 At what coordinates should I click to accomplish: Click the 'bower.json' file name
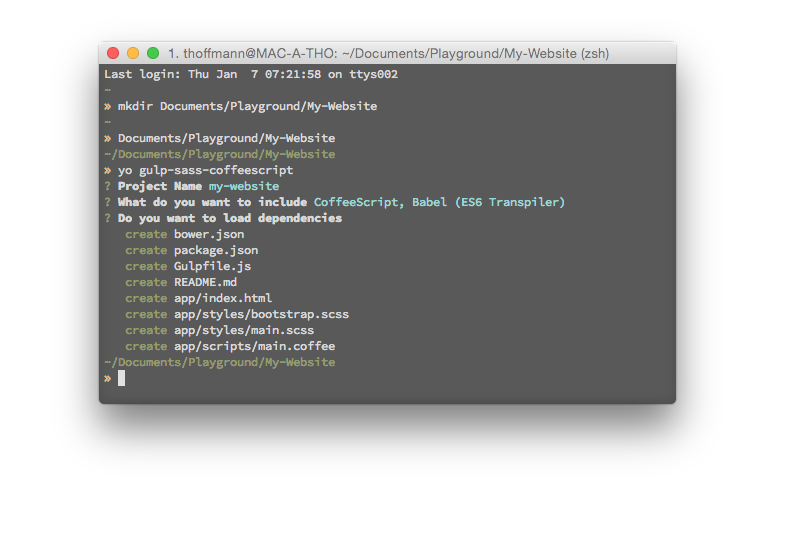209,234
